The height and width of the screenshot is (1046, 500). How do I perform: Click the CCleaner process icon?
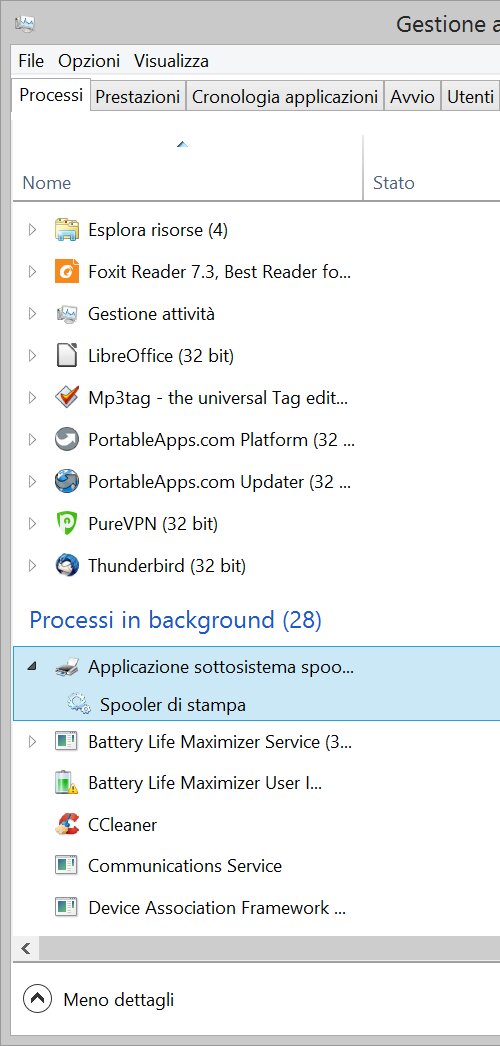coord(67,825)
